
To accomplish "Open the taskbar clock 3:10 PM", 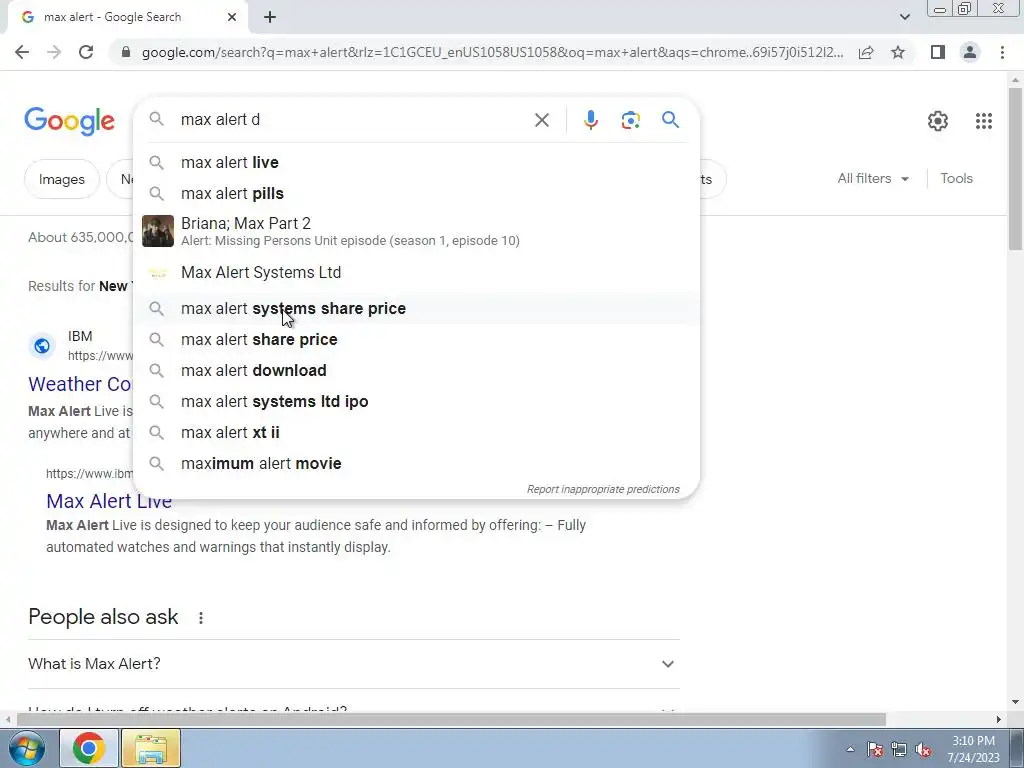I will point(973,749).
